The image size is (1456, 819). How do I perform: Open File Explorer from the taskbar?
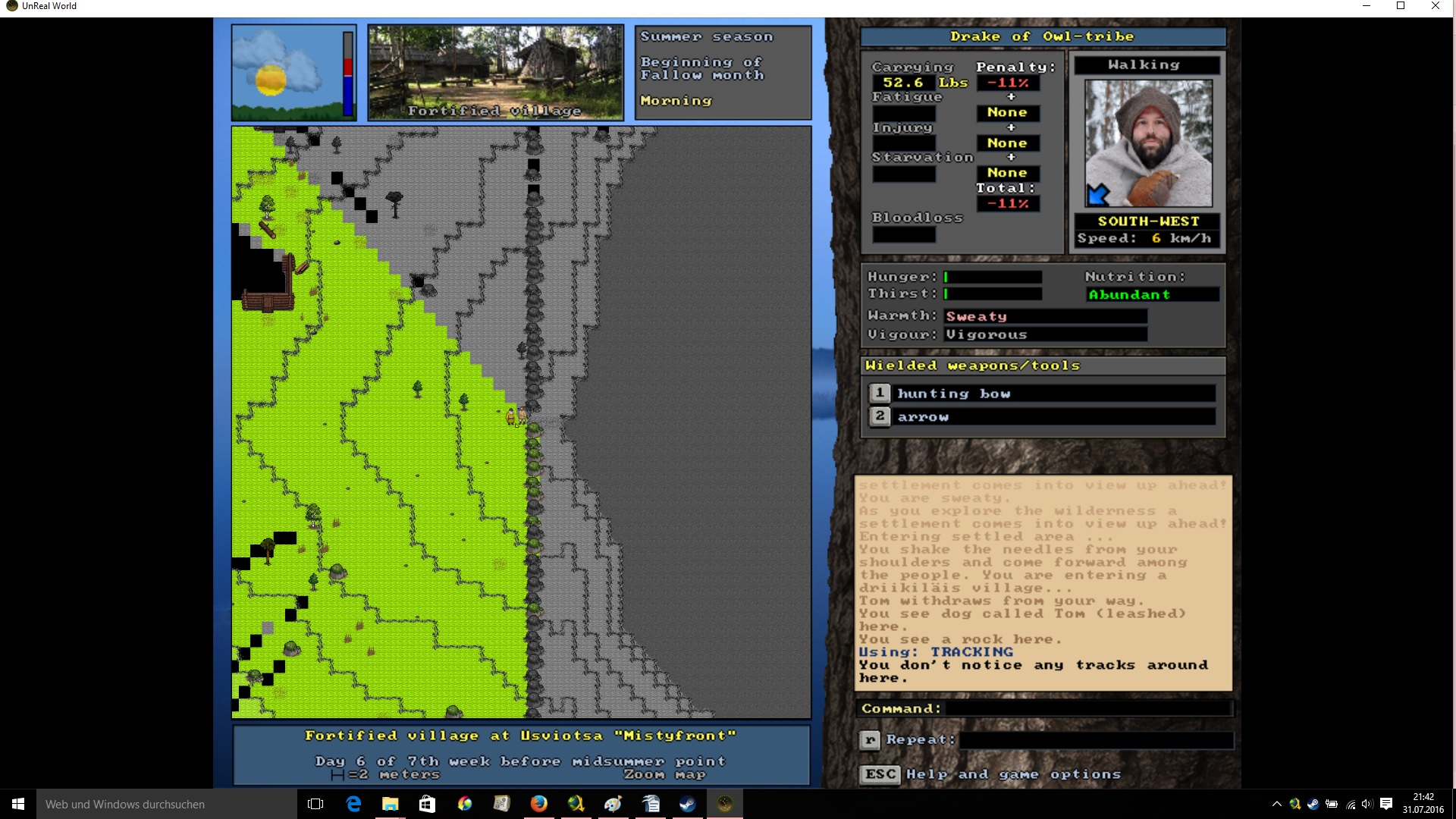(390, 804)
